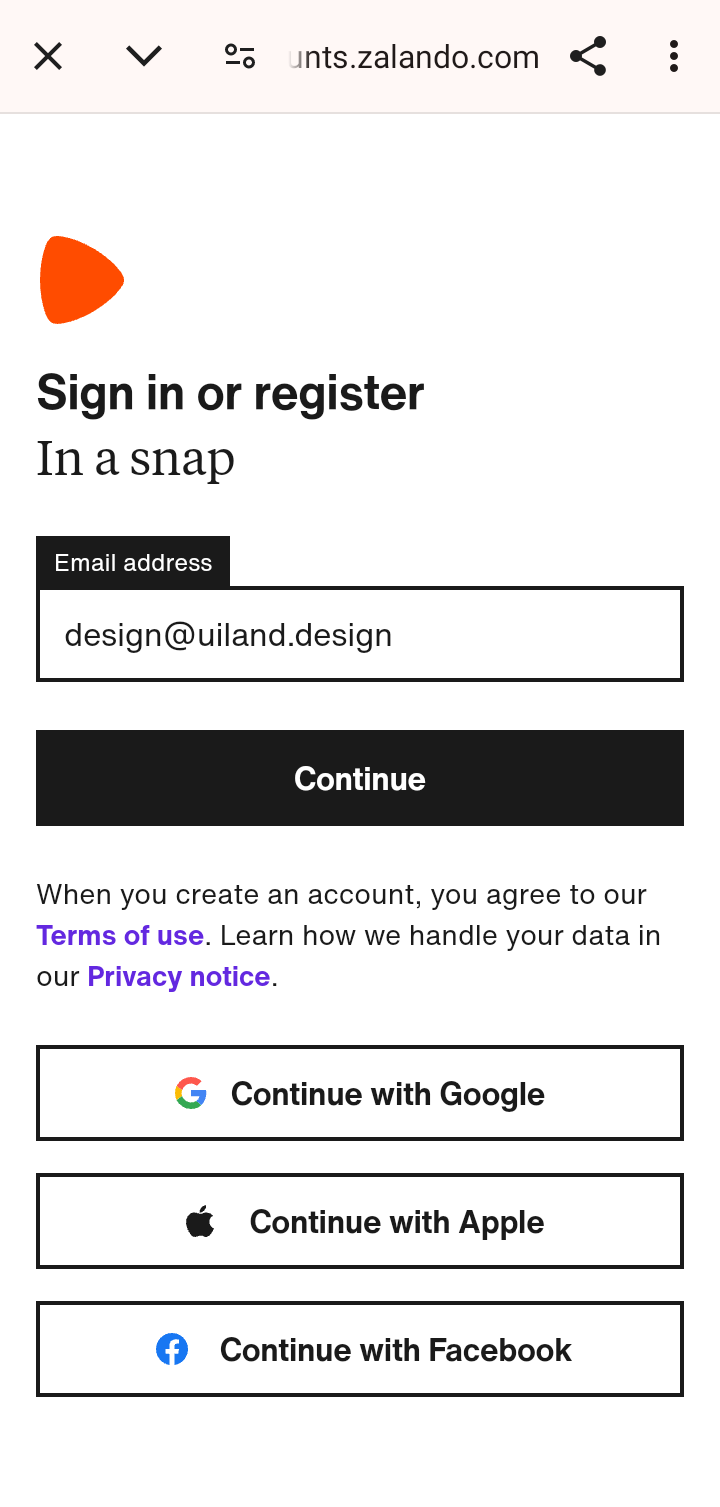This screenshot has width=720, height=1507.
Task: Open the Terms of use link
Action: (x=120, y=936)
